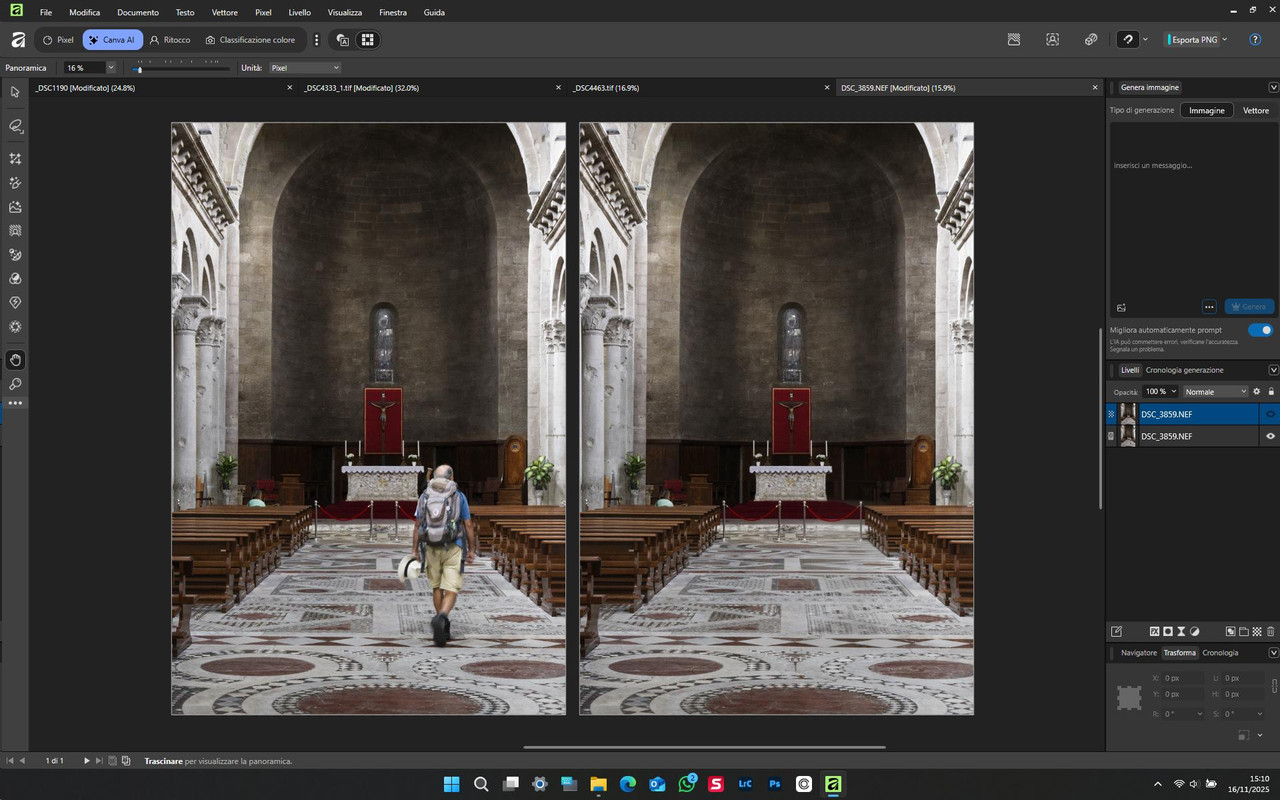Switch to the Ritocco studio button
1280x800 pixels.
point(170,40)
